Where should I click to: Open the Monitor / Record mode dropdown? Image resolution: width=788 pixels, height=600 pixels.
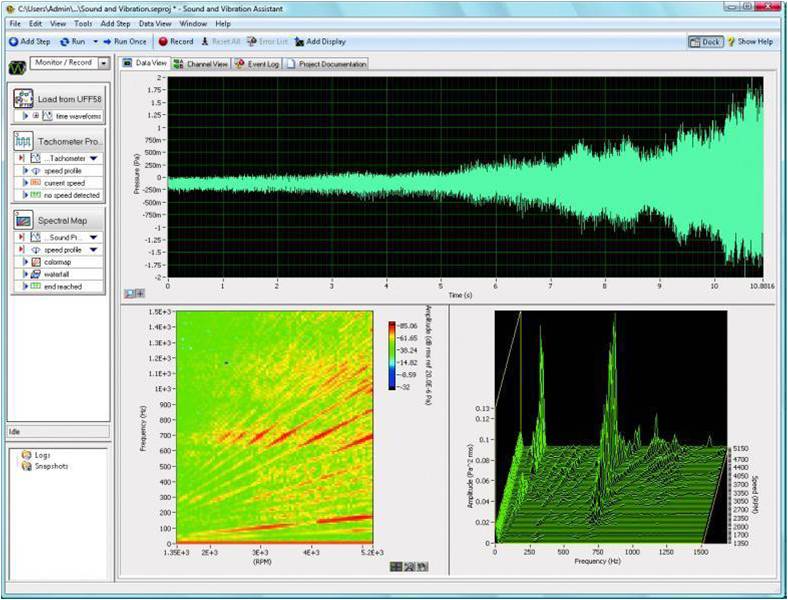(104, 64)
